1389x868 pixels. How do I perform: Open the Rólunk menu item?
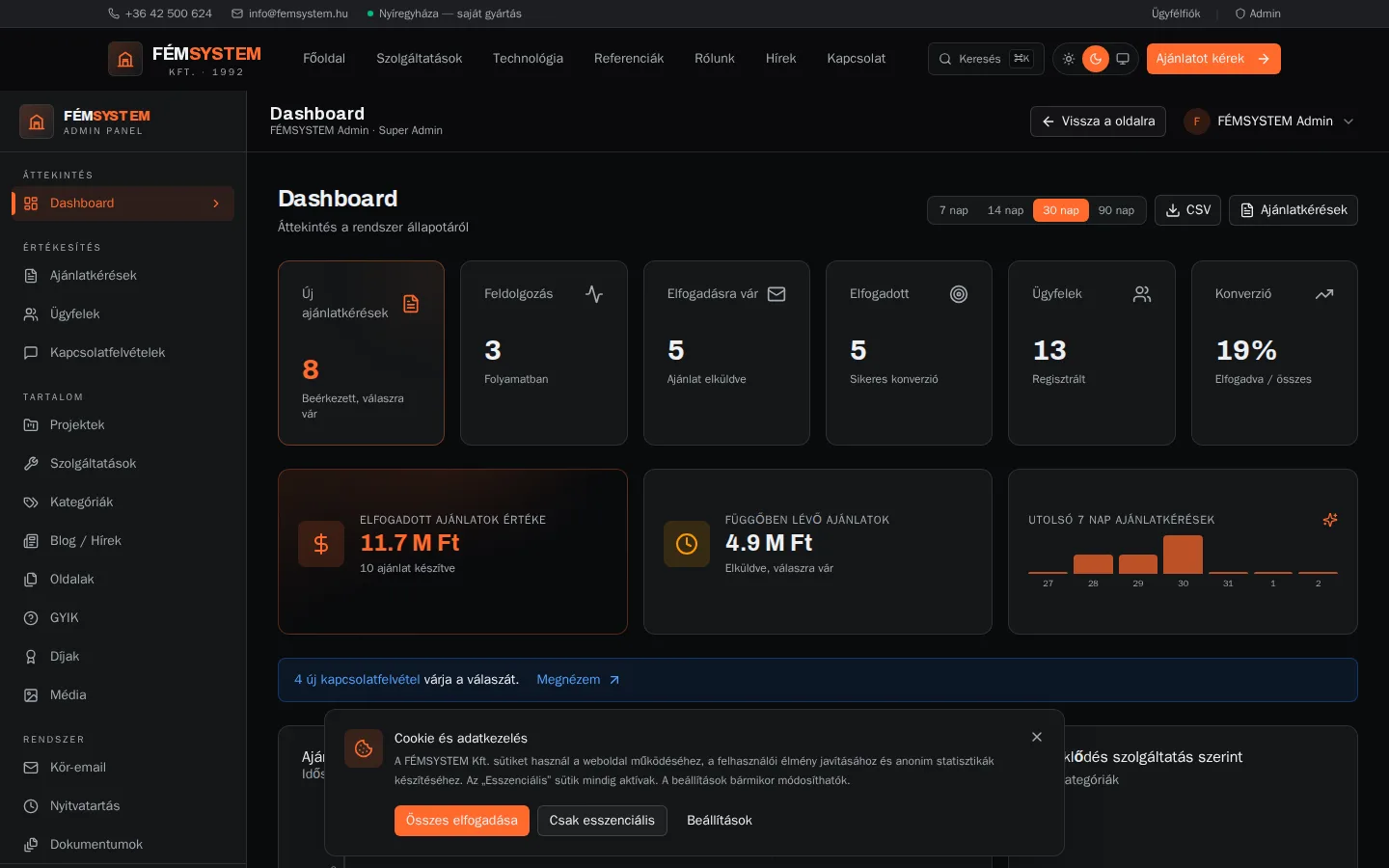pos(715,59)
